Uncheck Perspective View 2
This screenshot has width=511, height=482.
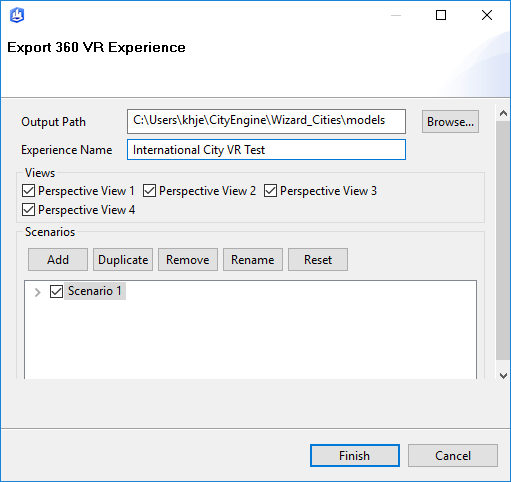coord(149,191)
